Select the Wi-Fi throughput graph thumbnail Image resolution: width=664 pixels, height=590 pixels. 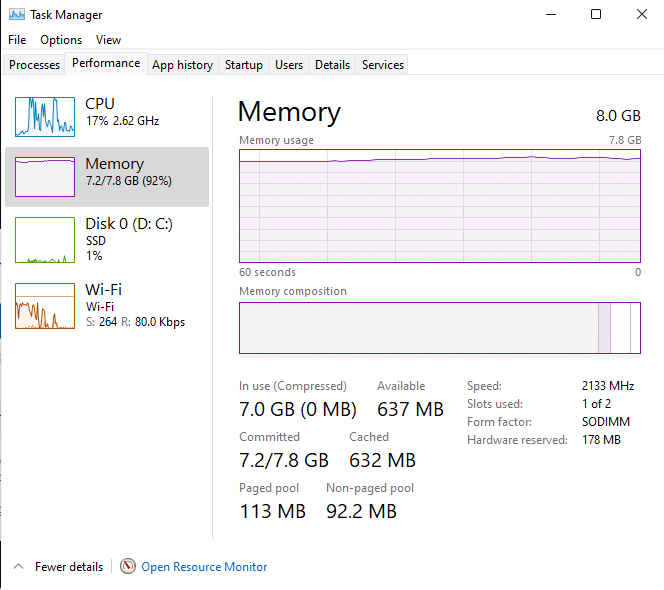coord(45,306)
